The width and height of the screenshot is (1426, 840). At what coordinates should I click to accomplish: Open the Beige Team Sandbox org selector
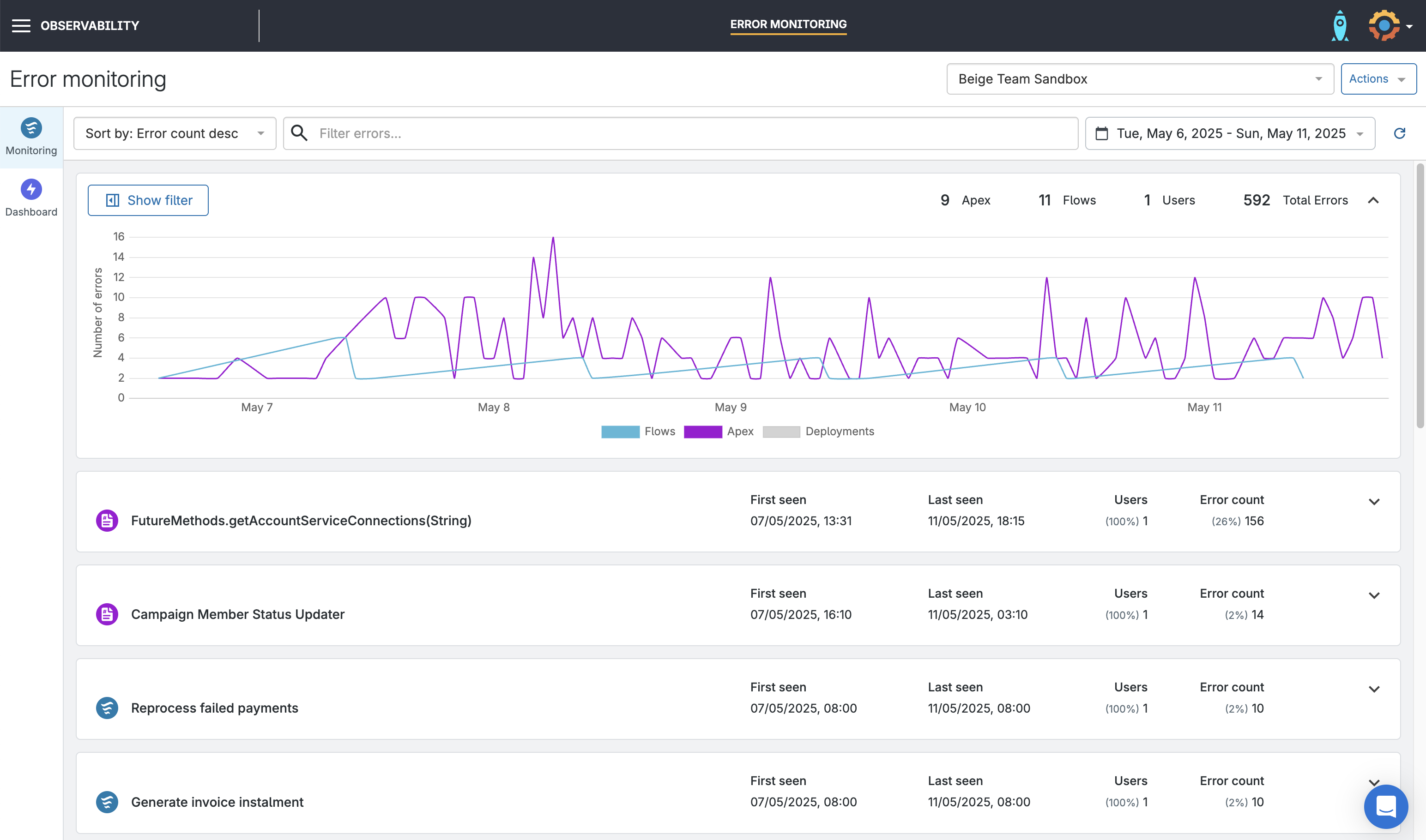coord(1139,78)
